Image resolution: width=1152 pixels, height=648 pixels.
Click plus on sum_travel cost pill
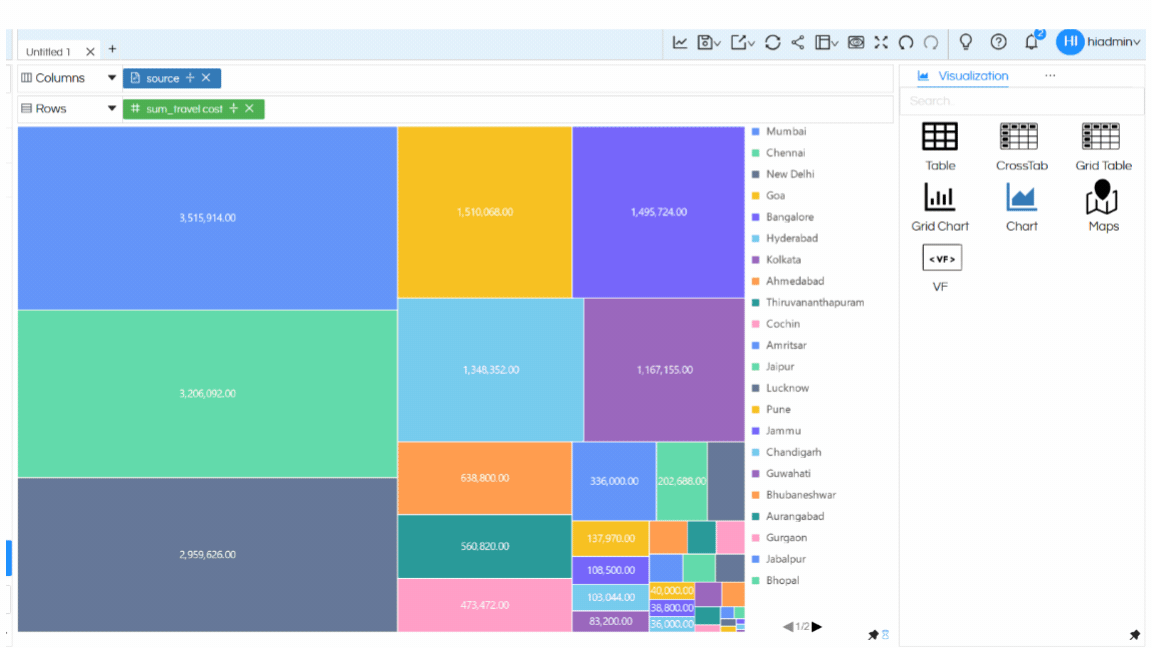coord(234,109)
